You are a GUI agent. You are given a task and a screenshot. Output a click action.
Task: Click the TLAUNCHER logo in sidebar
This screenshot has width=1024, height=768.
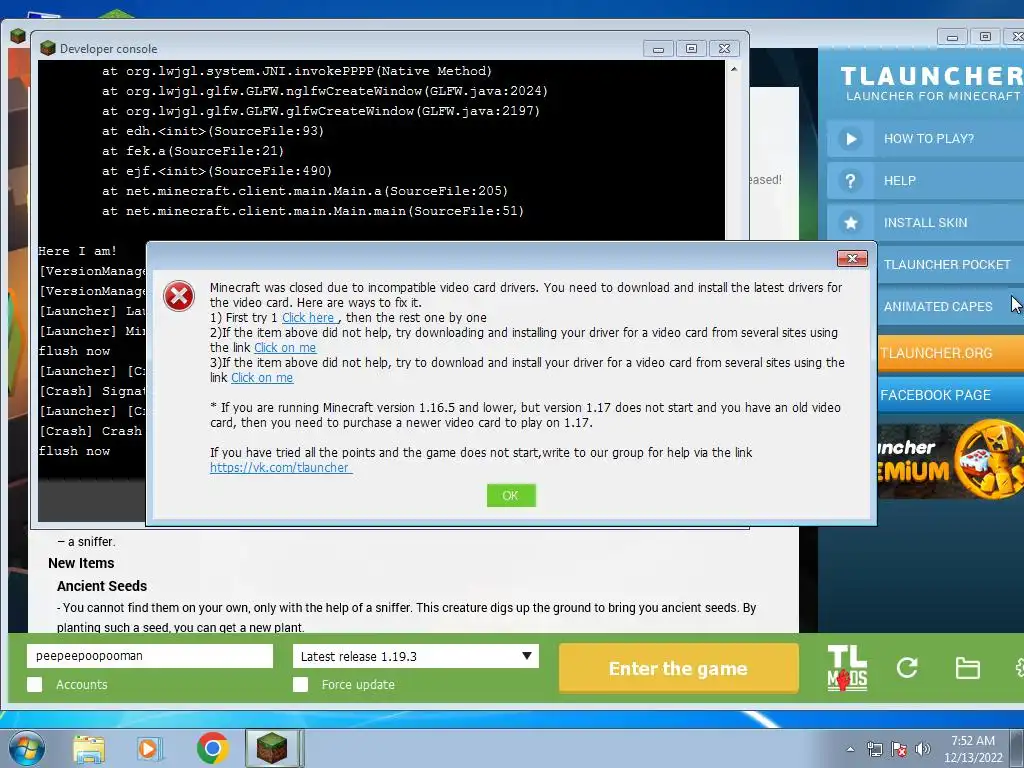click(x=931, y=83)
